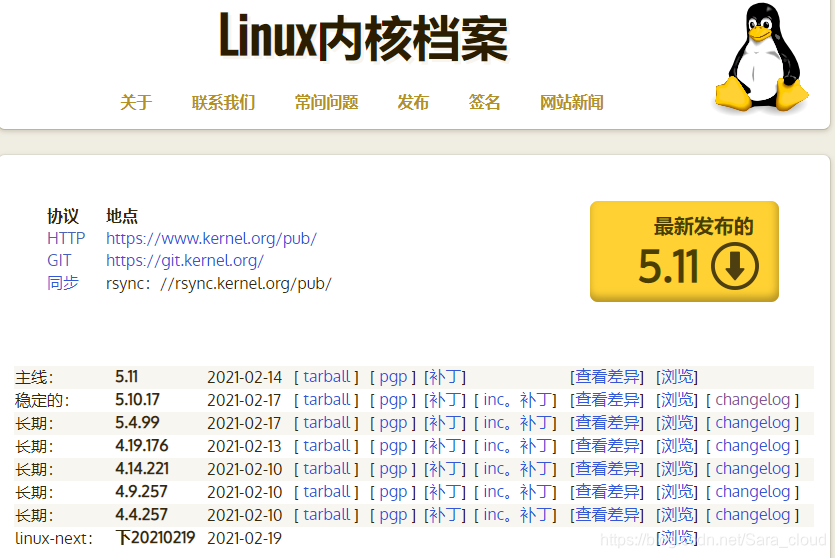The width and height of the screenshot is (835, 558).
Task: Open changelog for 5.10.17
Action: coord(752,400)
